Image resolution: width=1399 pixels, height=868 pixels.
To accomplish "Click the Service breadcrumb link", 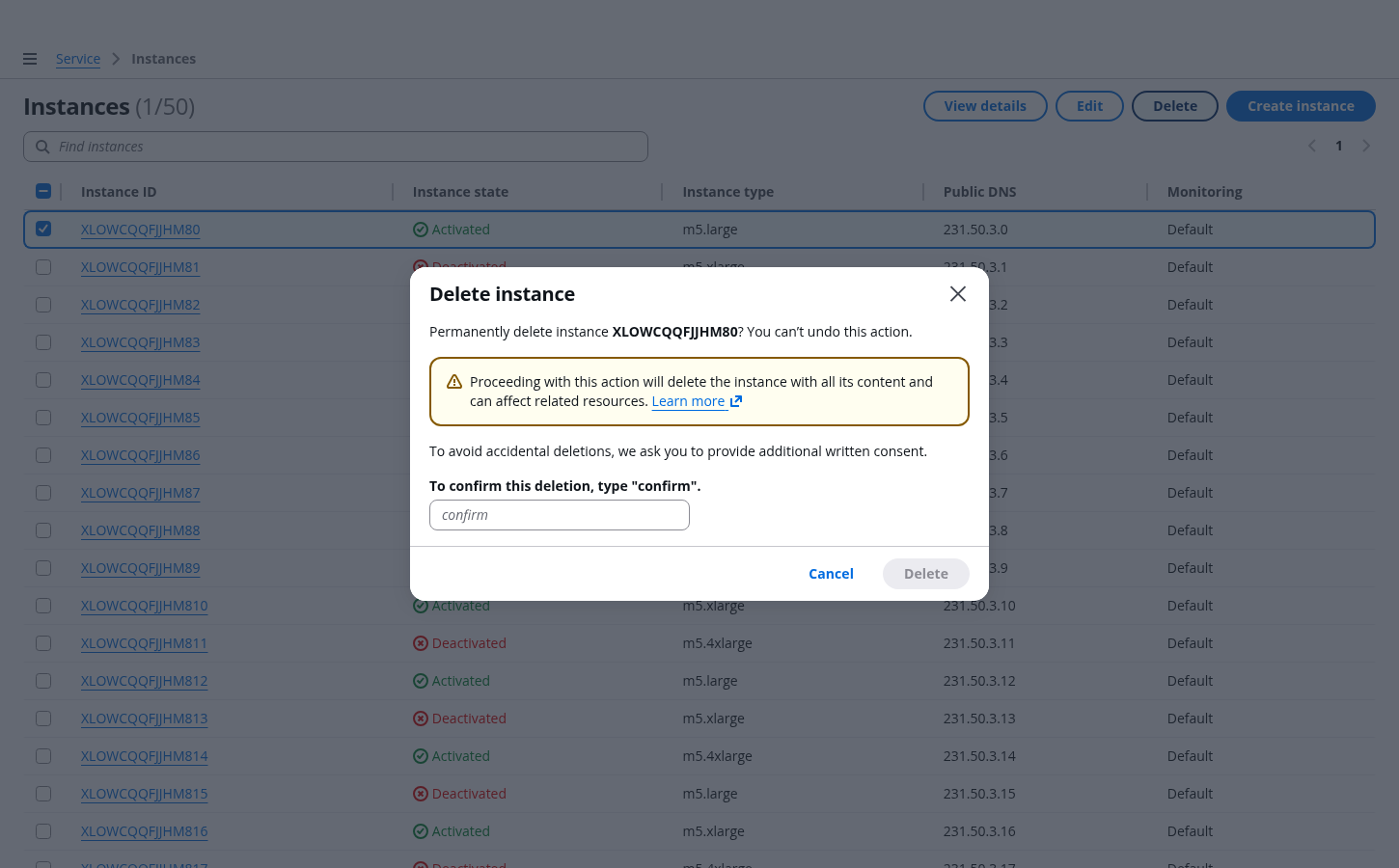I will (78, 59).
